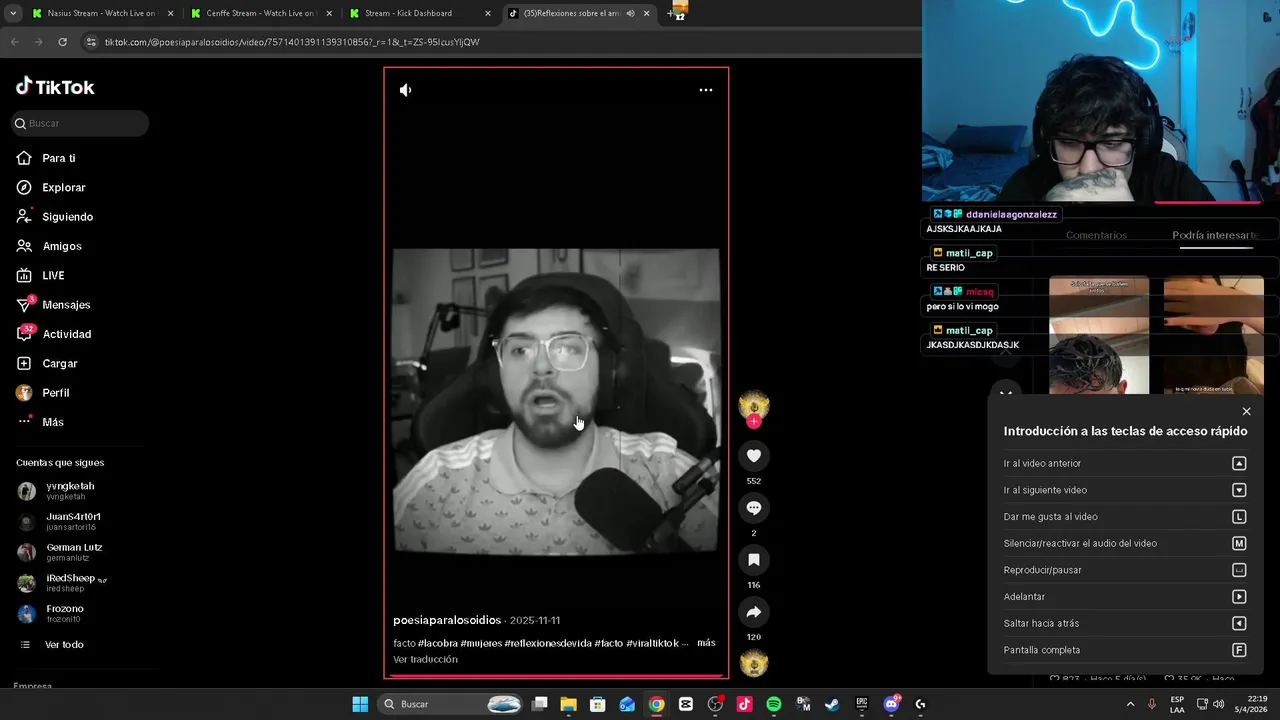Open followed account yvngketah
Image resolution: width=1280 pixels, height=720 pixels.
coord(70,491)
